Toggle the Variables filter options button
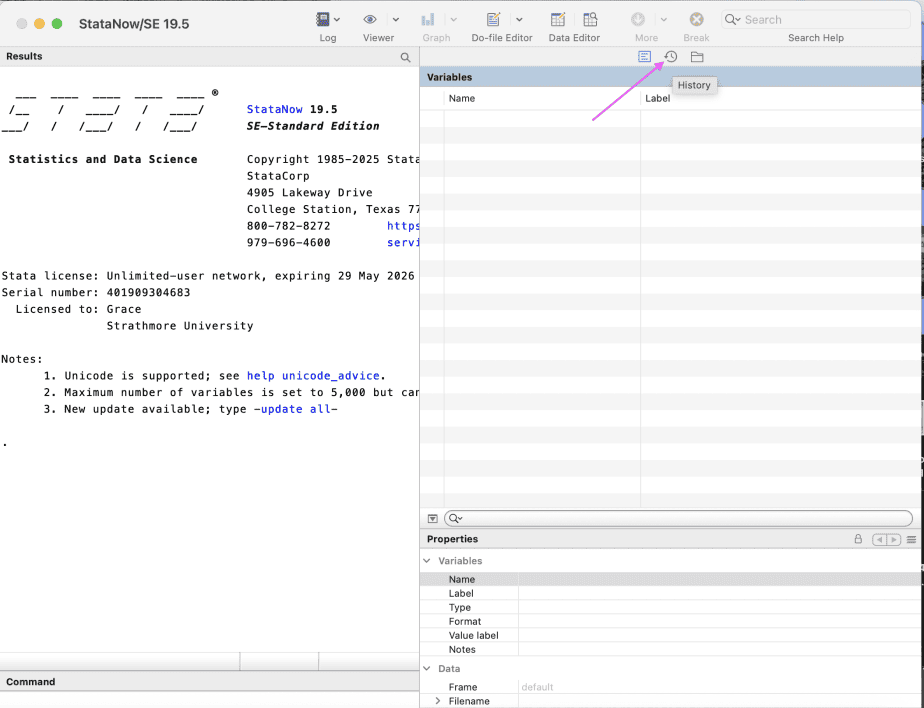 coord(433,518)
